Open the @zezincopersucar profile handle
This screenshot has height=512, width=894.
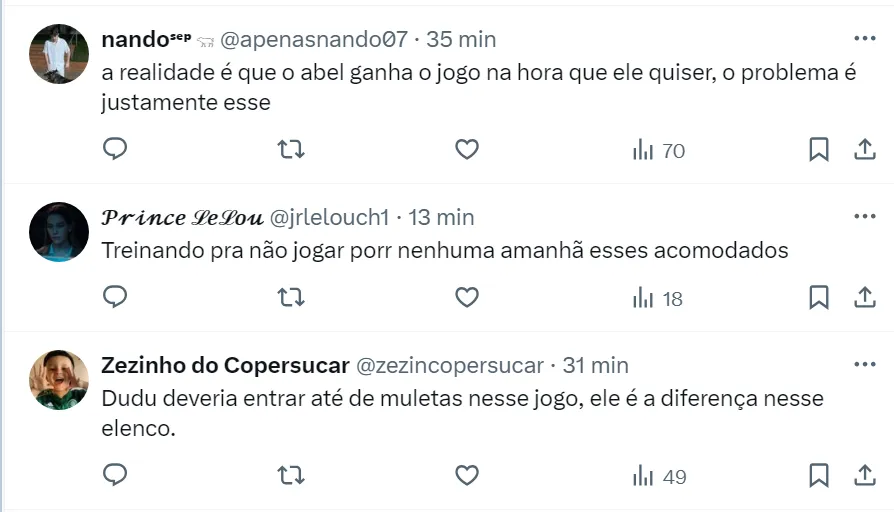[450, 365]
